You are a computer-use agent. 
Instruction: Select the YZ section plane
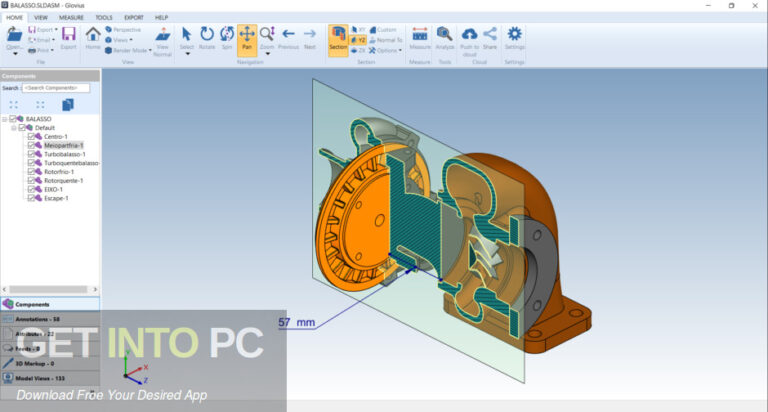coord(358,40)
